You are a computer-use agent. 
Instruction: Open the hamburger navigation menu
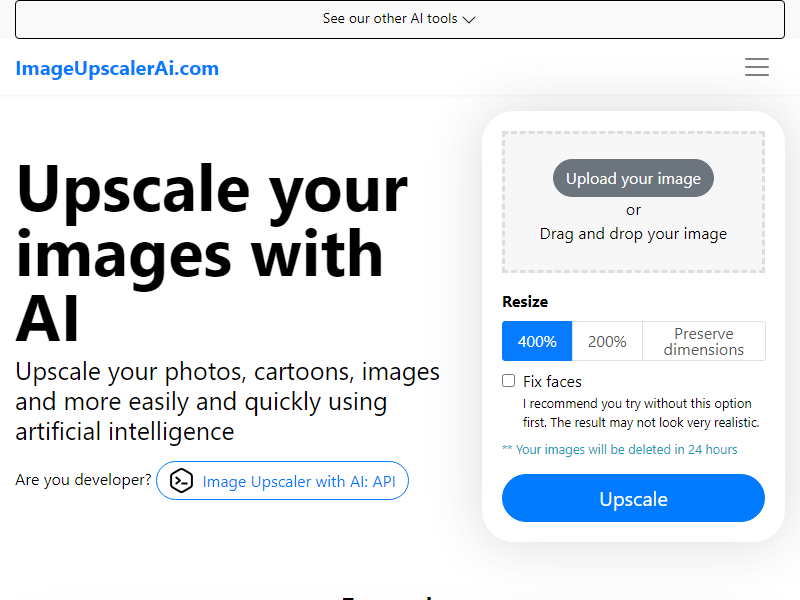point(757,68)
